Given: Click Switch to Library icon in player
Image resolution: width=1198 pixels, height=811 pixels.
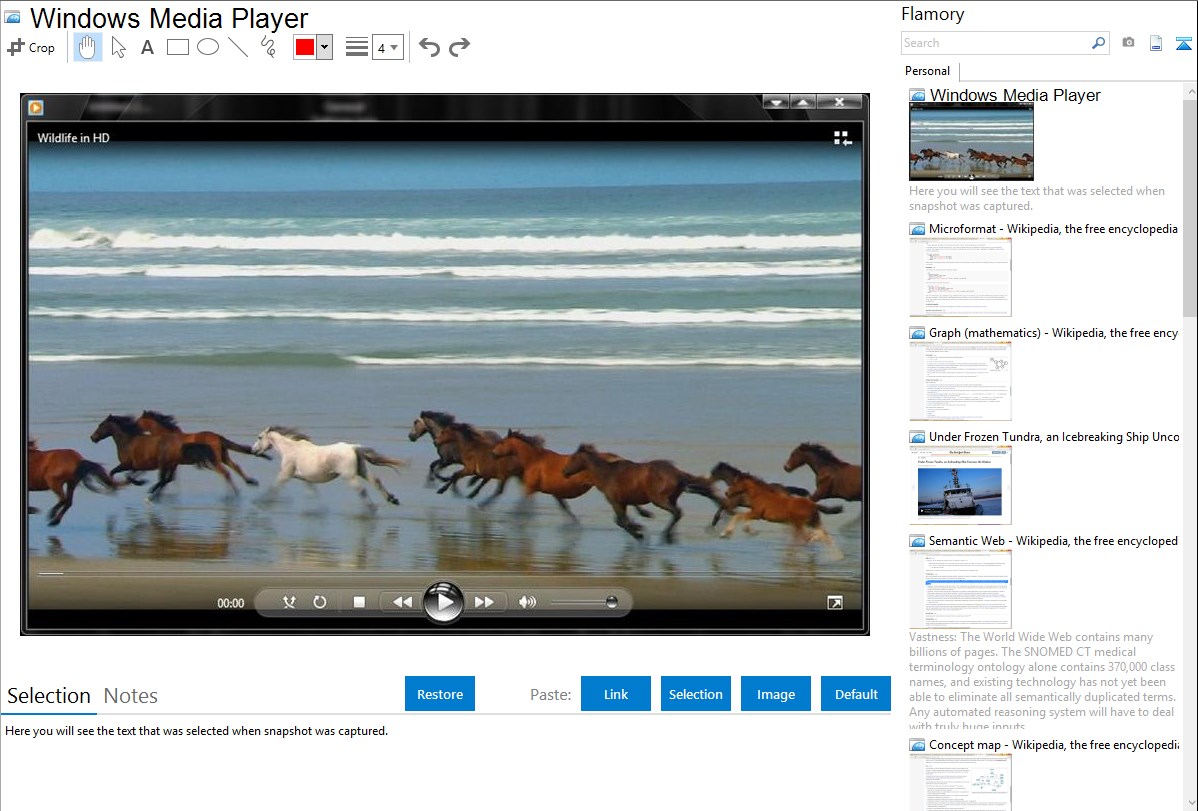Looking at the screenshot, I should [x=842, y=138].
